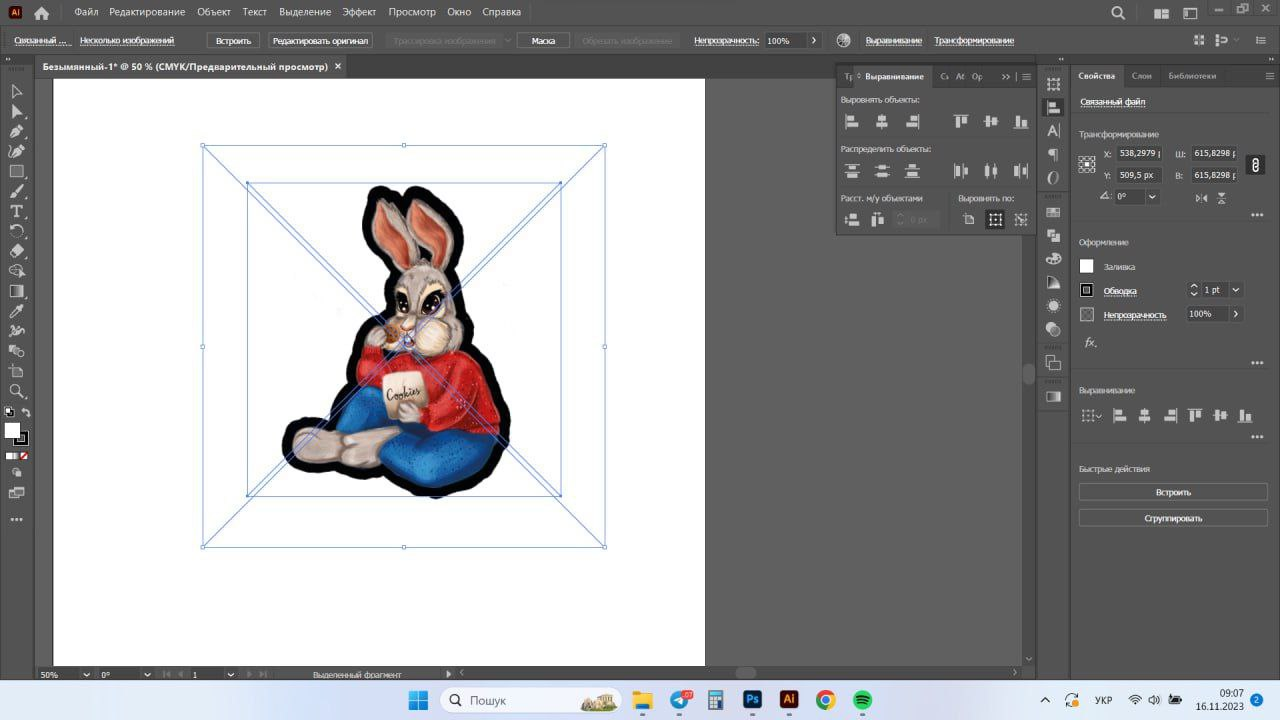The height and width of the screenshot is (720, 1280).
Task: Activate the Eyedropper tool
Action: point(17,311)
